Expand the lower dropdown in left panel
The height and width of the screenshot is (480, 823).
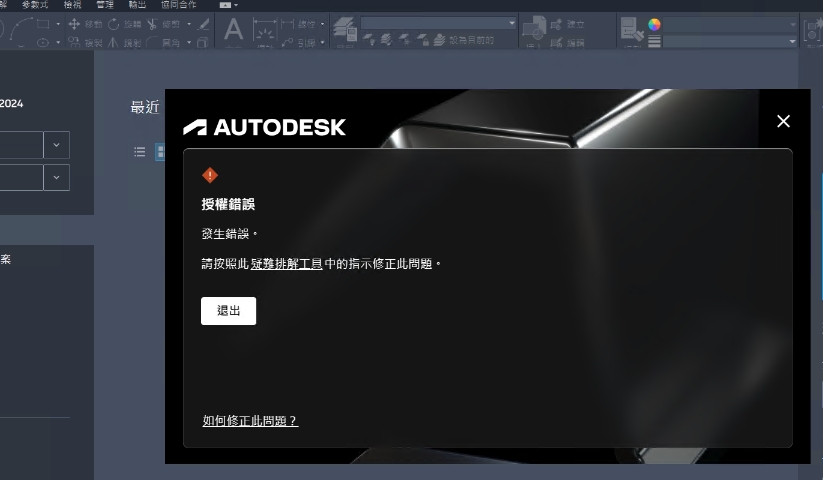click(x=56, y=178)
